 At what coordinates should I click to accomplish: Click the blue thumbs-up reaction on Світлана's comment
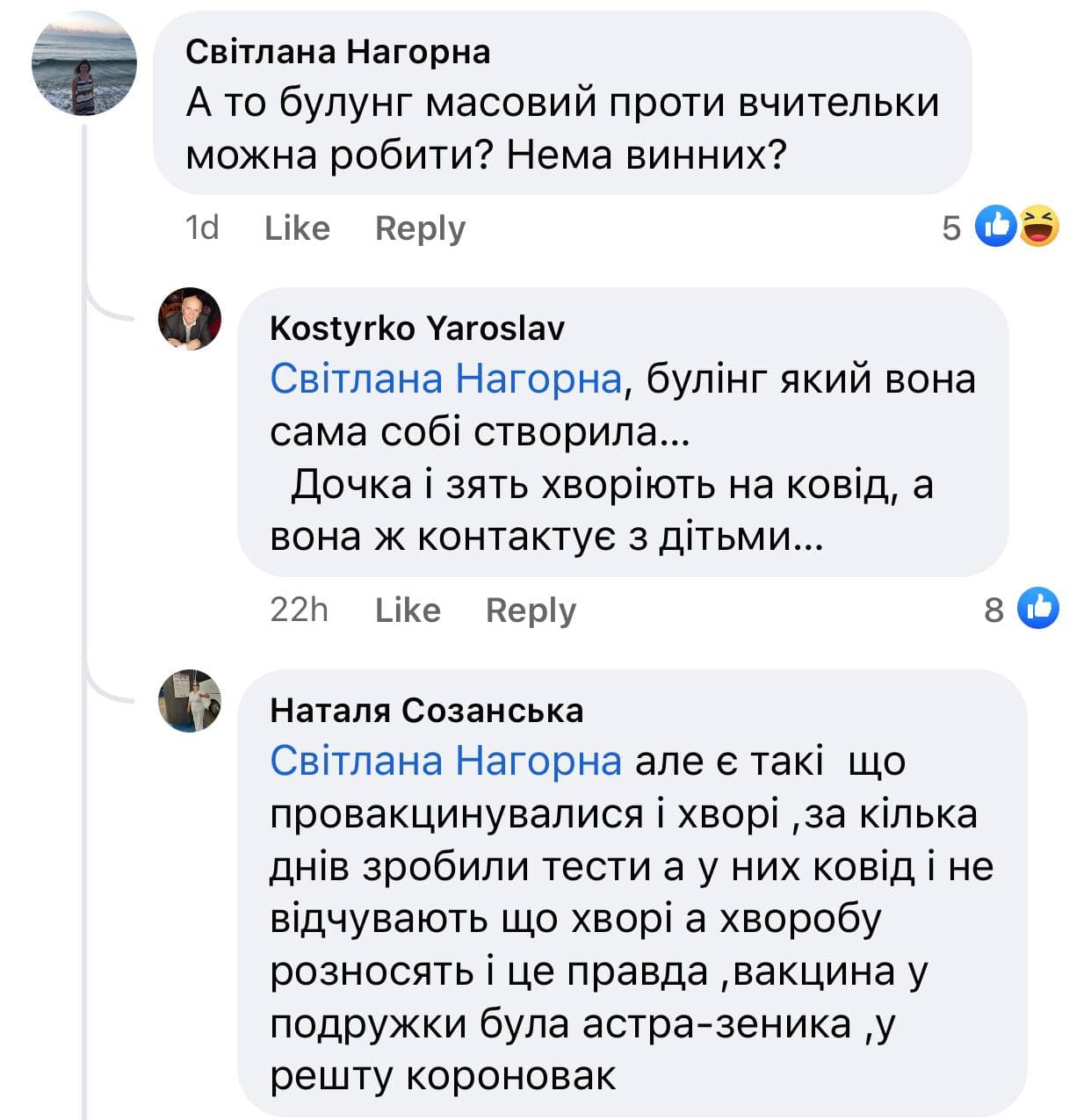point(996,227)
